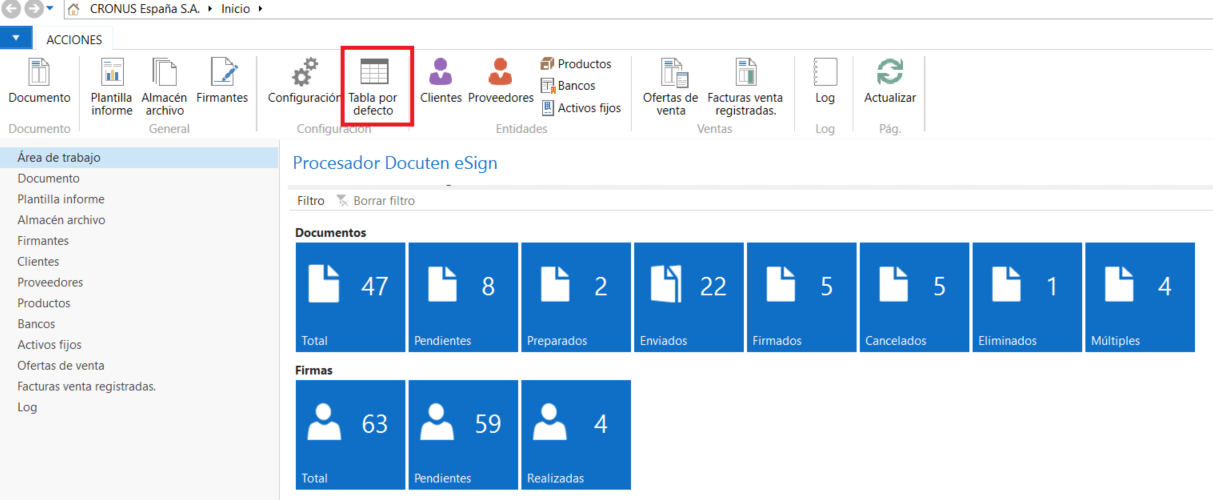Select Plantilla informe in navigation pane
Screen dimensions: 1213x500
point(139,199)
